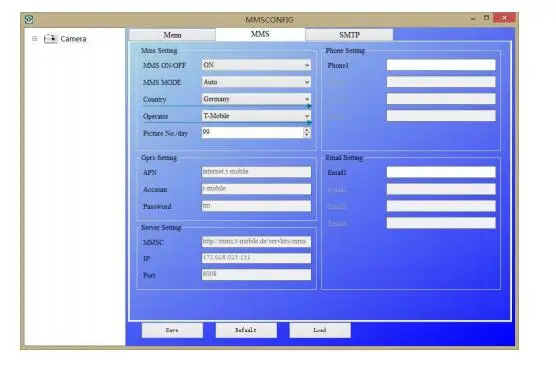Click the Load button

pyautogui.click(x=320, y=330)
